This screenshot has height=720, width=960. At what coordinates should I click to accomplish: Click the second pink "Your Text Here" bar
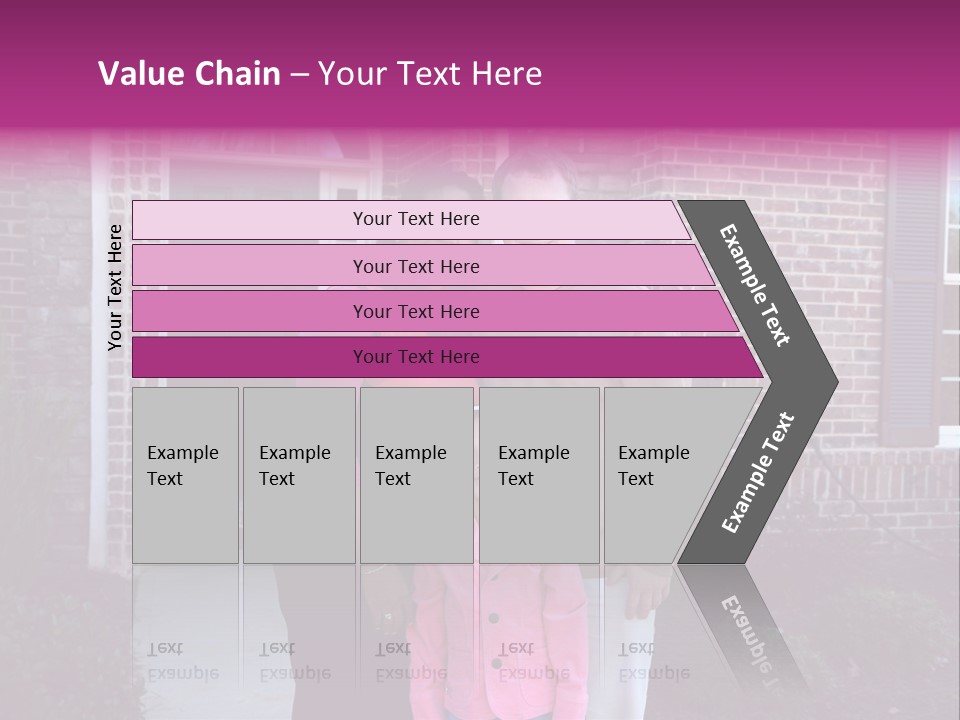(415, 266)
